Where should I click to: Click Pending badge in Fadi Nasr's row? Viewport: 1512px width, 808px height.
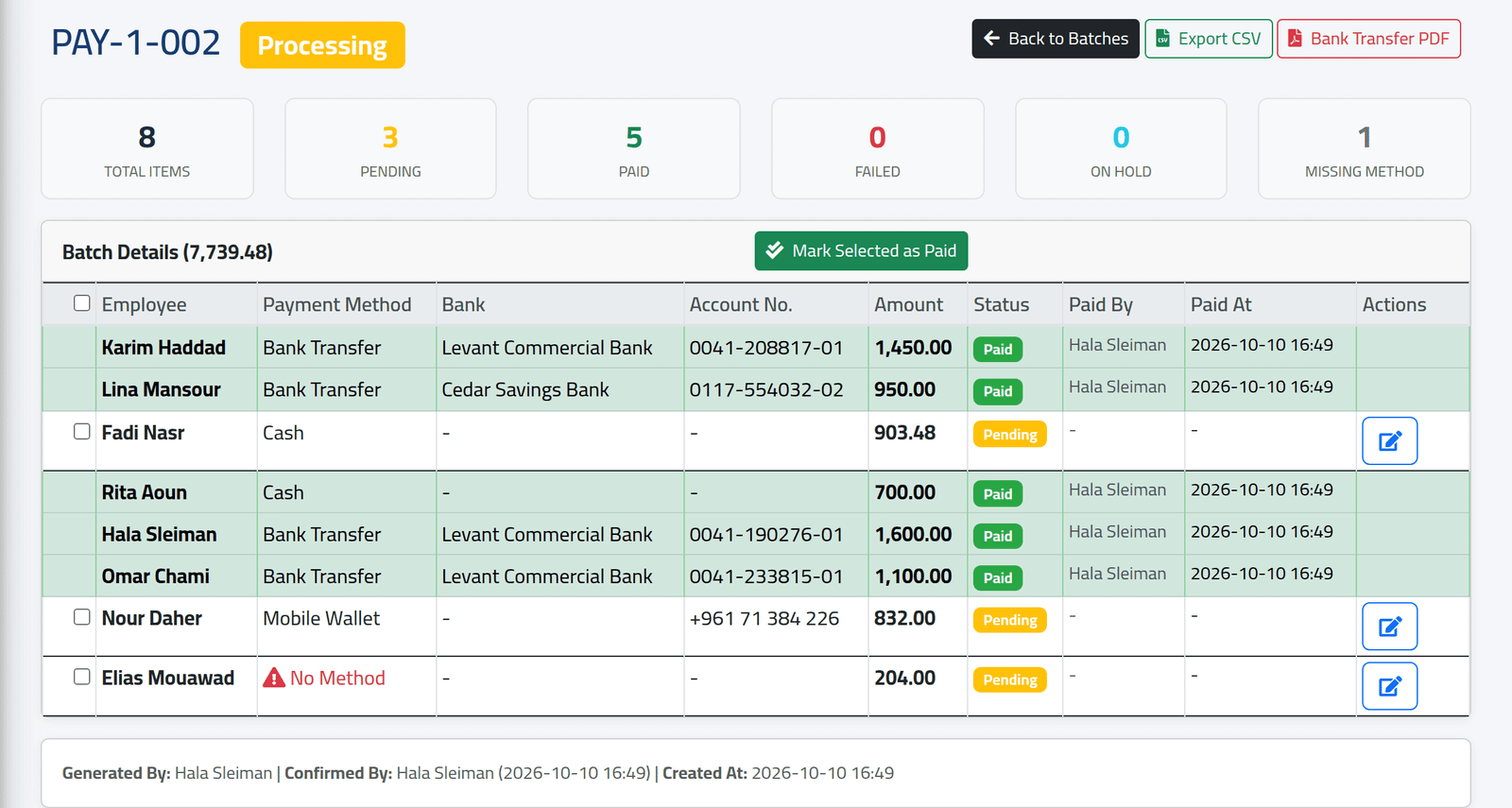(1010, 435)
